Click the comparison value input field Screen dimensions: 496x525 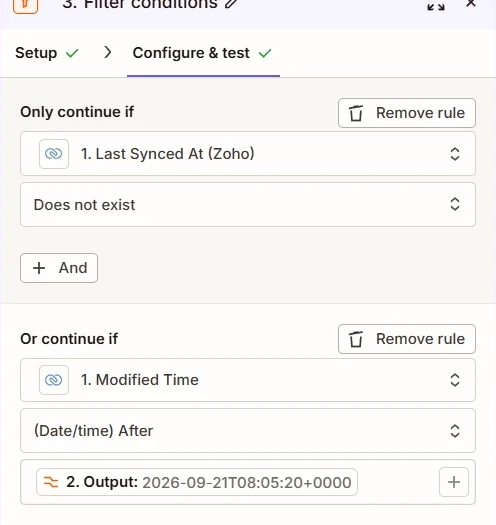pyautogui.click(x=248, y=482)
